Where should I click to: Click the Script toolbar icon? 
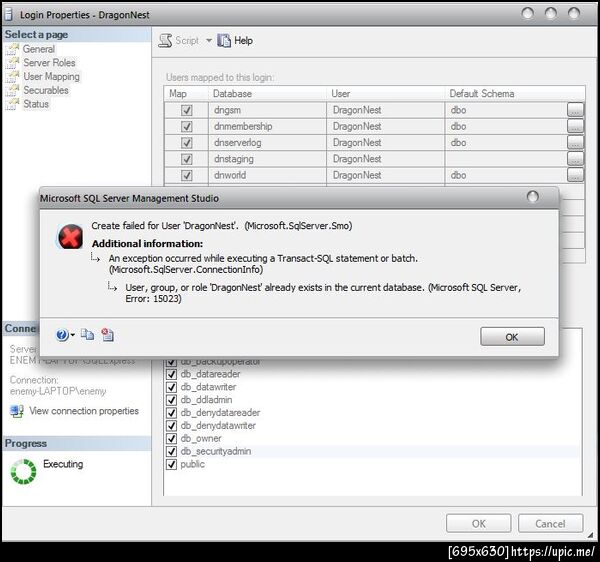coord(165,41)
